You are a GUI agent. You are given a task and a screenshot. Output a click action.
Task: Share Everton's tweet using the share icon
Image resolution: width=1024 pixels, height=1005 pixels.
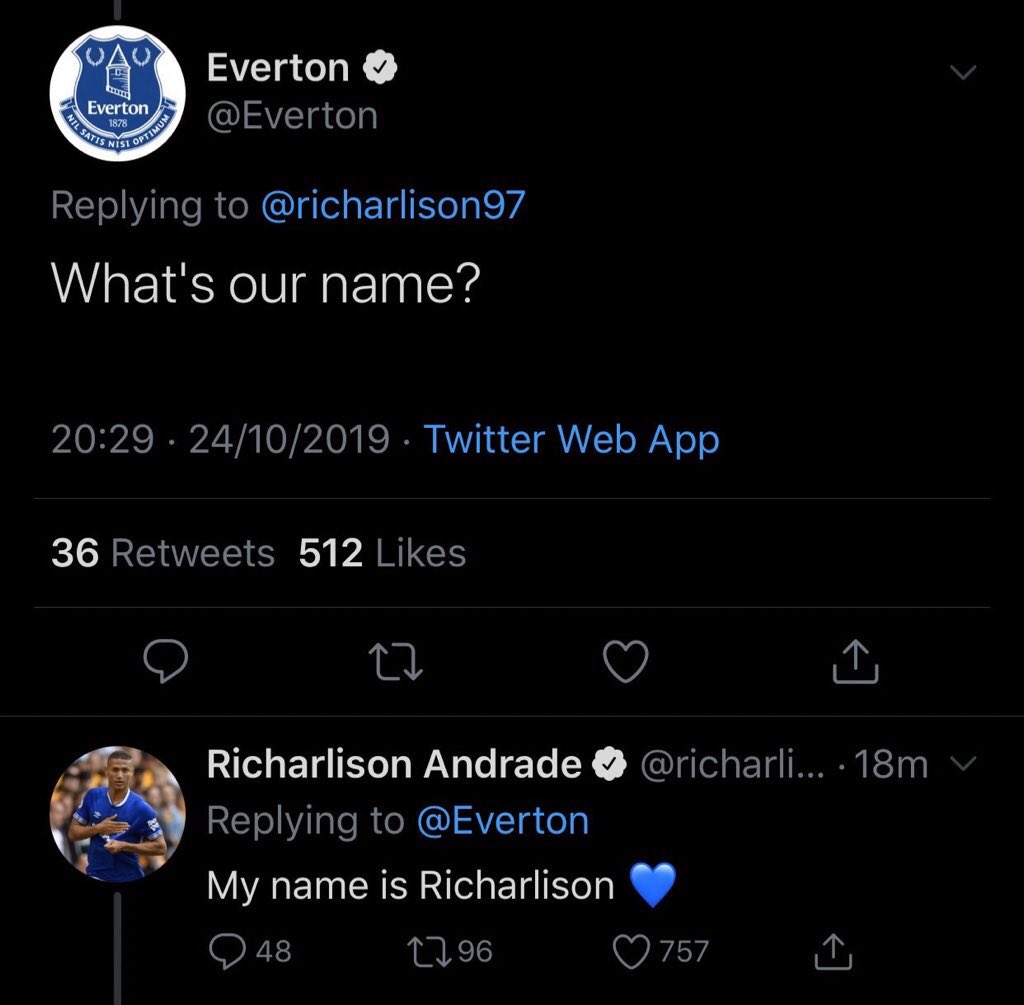coord(856,661)
